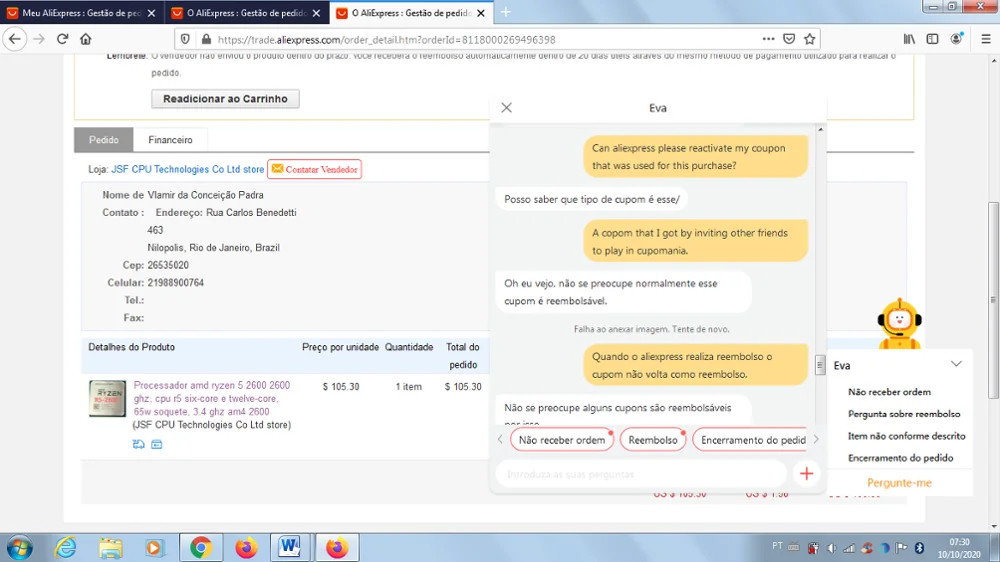Select the Reembolso quick-reply chip
Viewport: 1000px width, 562px height.
tap(653, 440)
